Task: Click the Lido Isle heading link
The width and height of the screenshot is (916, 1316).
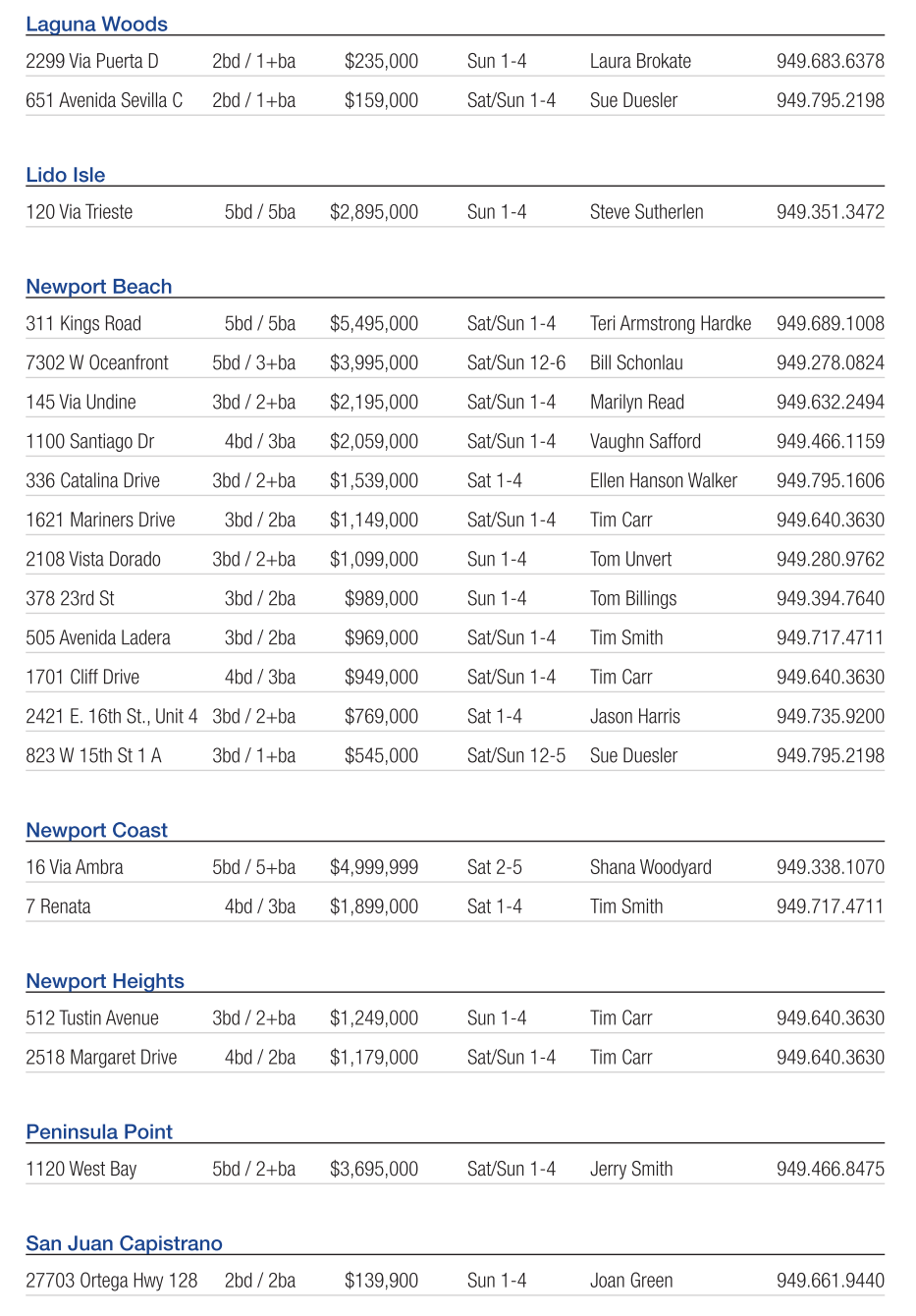Action: [65, 175]
